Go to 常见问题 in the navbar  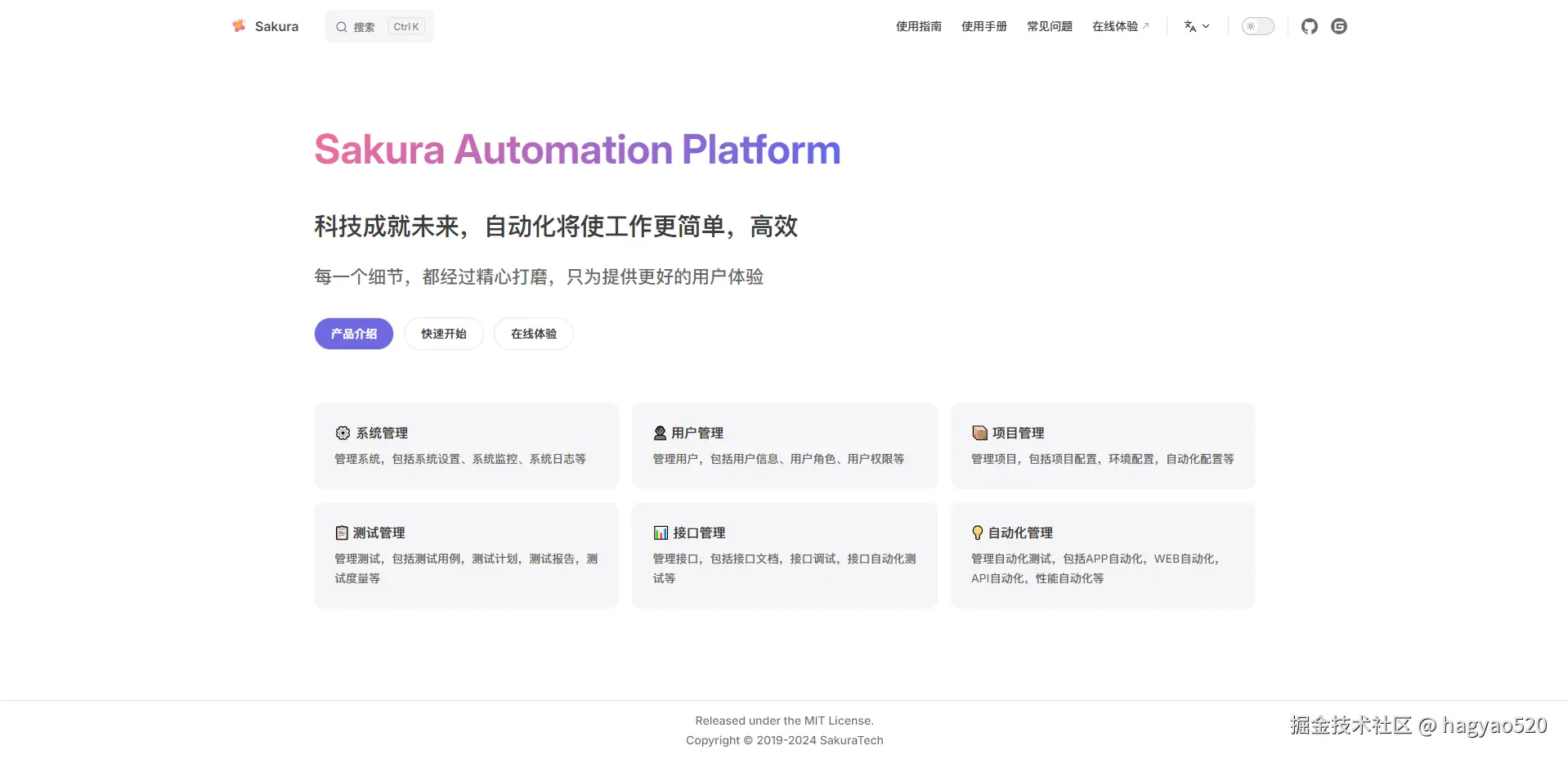(x=1049, y=26)
